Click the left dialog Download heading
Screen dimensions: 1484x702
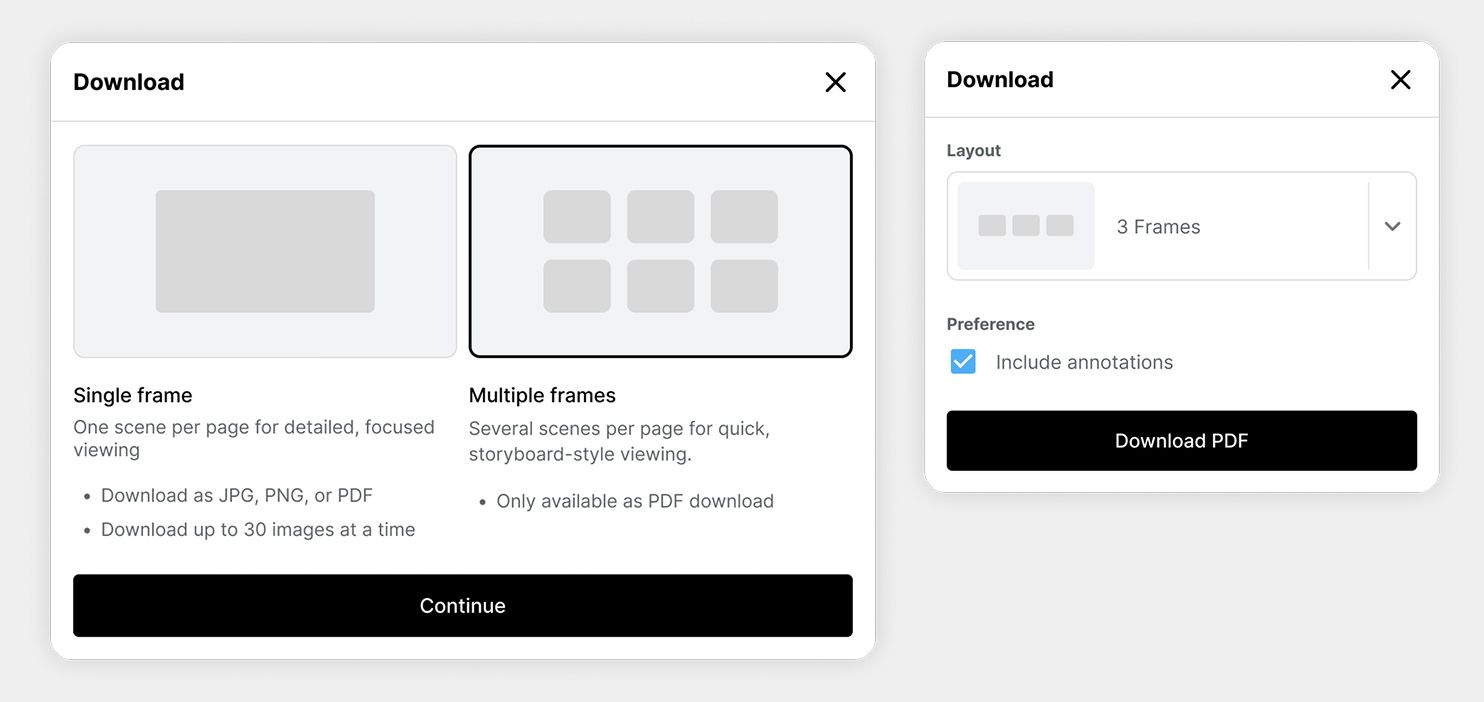(x=128, y=81)
